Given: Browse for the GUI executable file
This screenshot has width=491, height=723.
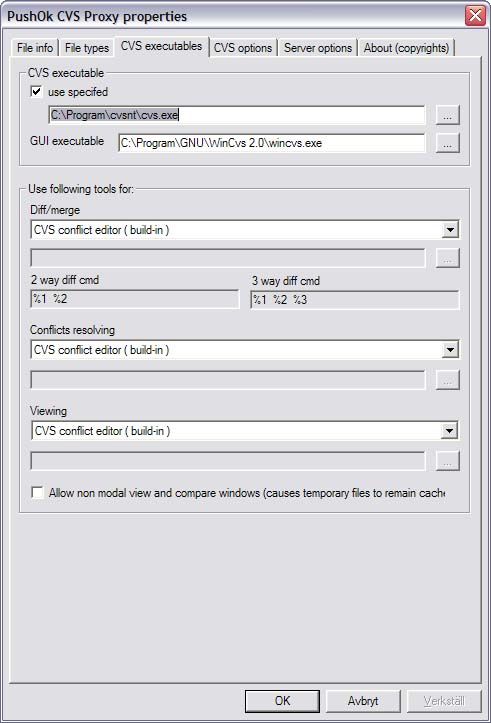Looking at the screenshot, I should point(447,143).
